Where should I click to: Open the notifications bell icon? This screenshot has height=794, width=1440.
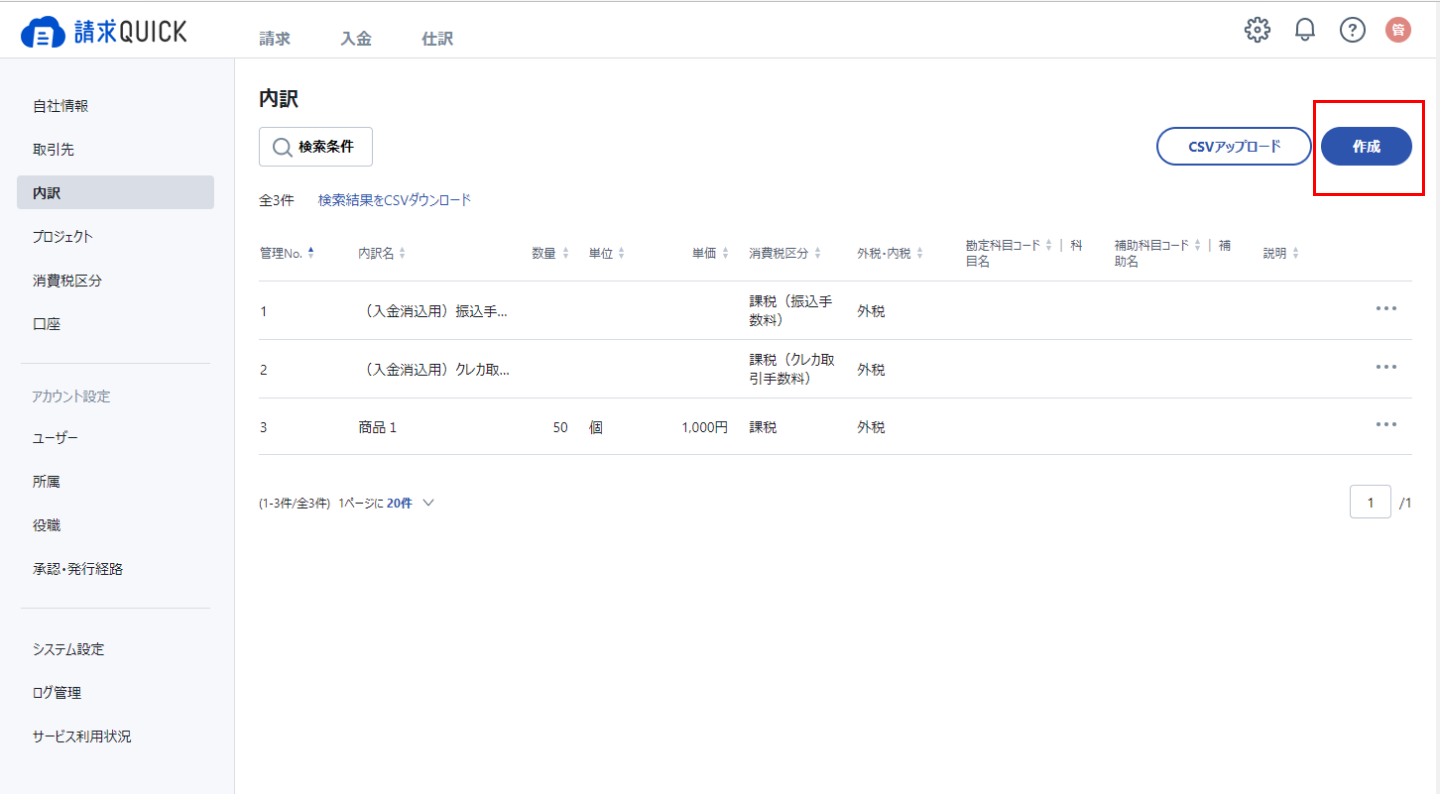[x=1305, y=30]
